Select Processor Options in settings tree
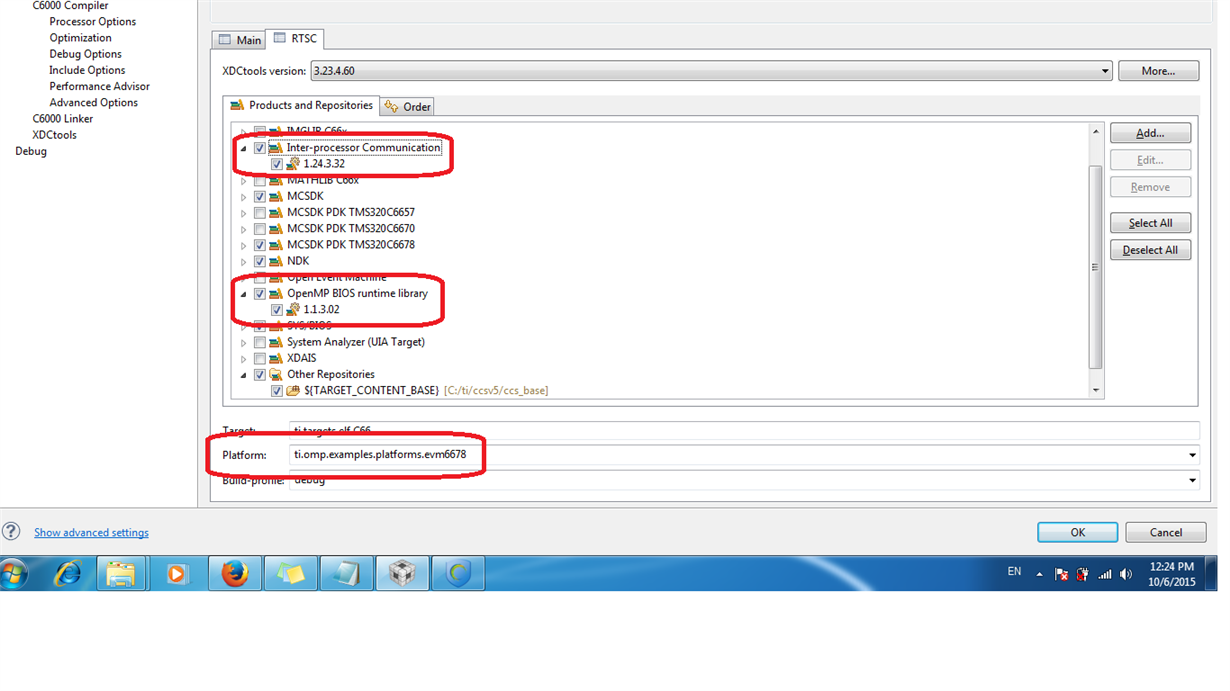Screen dimensions: 1230x691 click(93, 21)
